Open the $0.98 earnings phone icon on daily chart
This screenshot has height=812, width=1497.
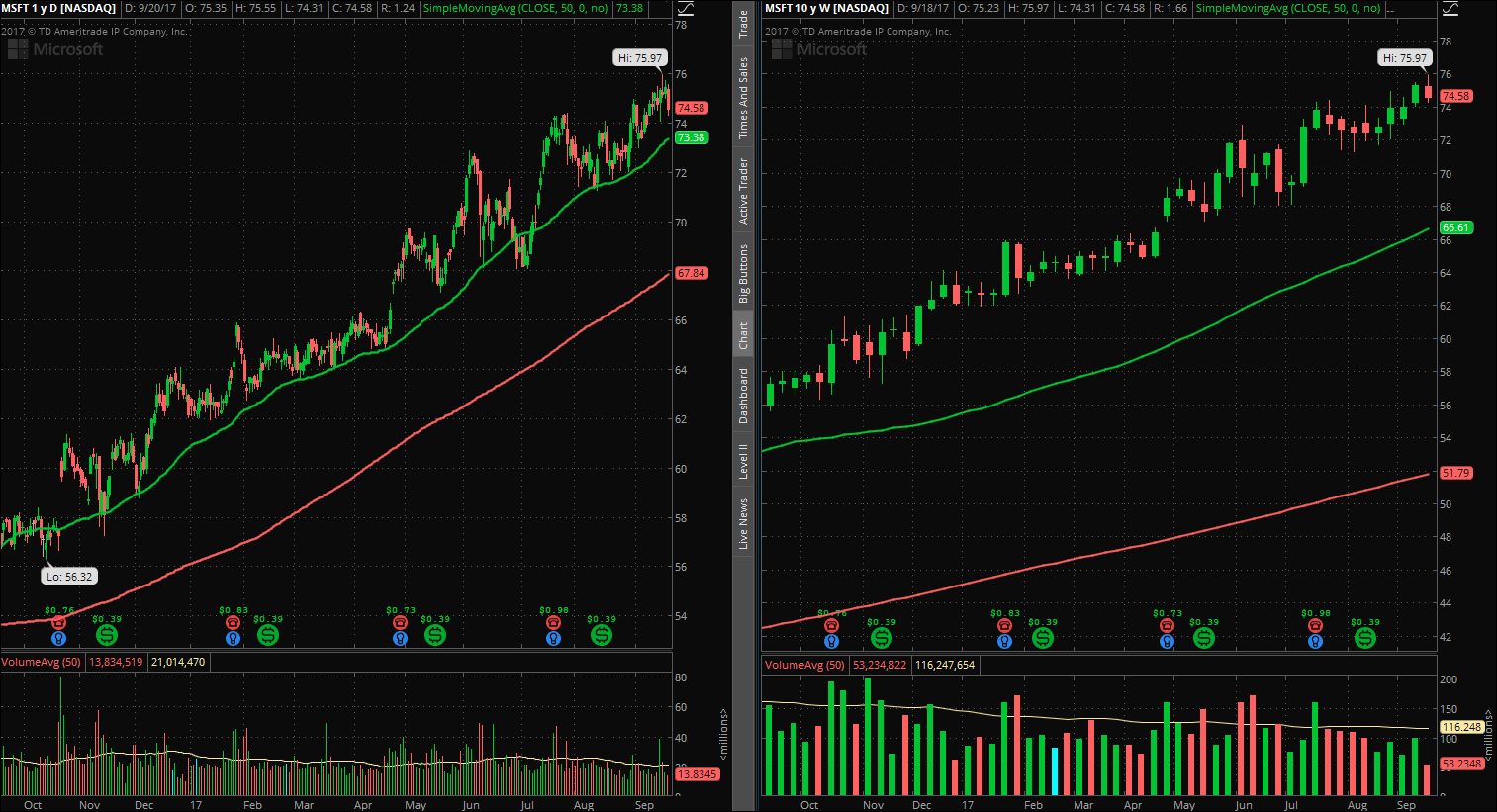pyautogui.click(x=553, y=622)
